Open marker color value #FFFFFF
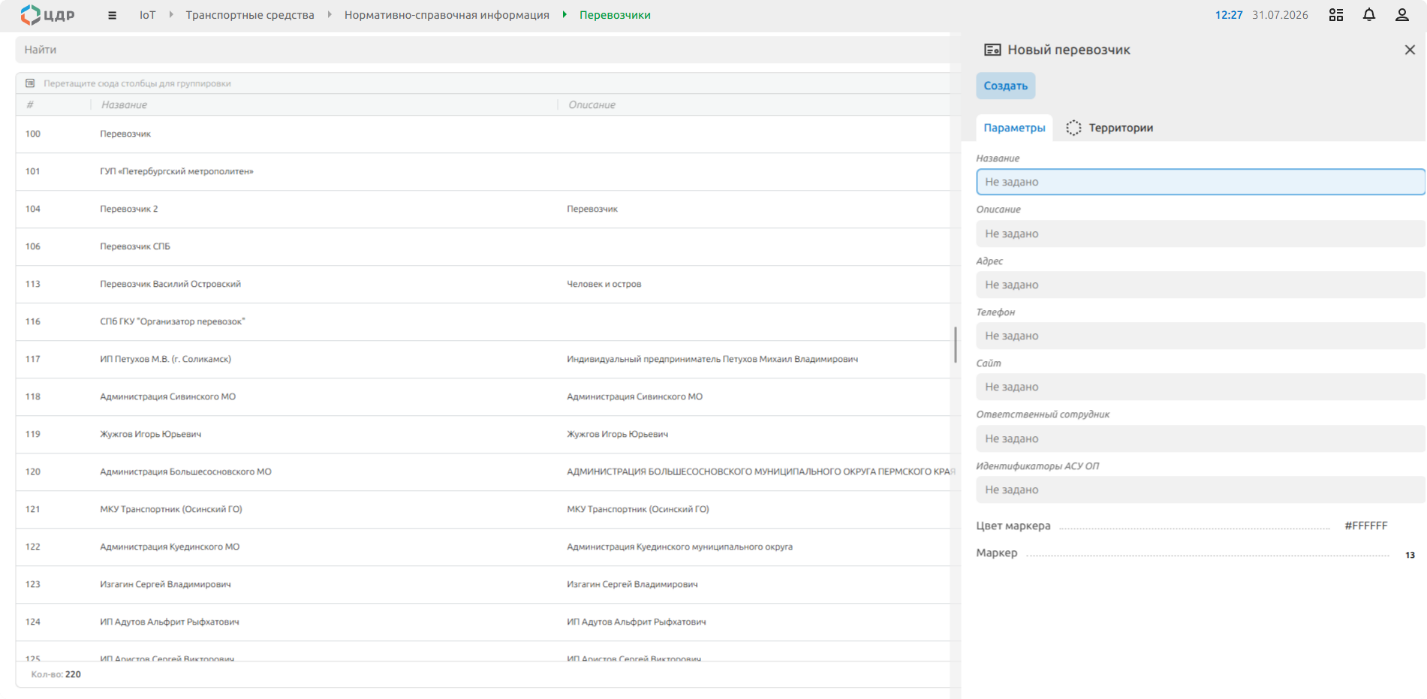This screenshot has width=1427, height=699. tap(1366, 526)
